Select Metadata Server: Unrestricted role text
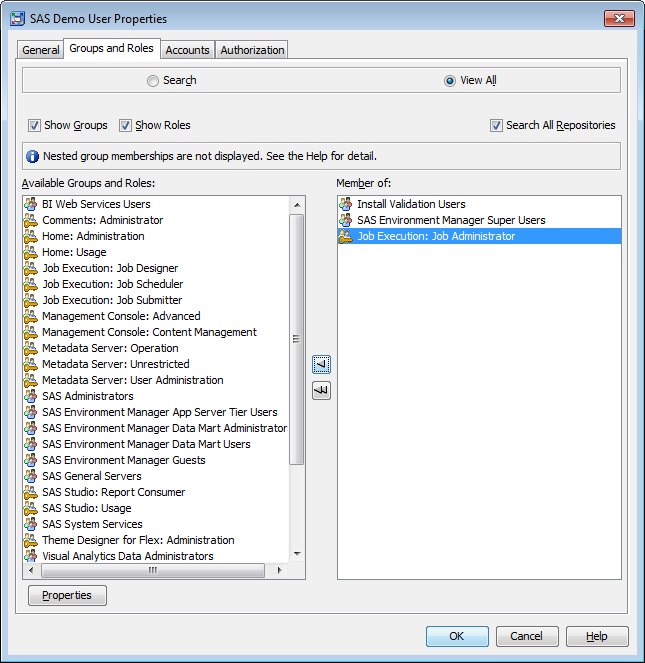645x663 pixels. pyautogui.click(x=116, y=364)
